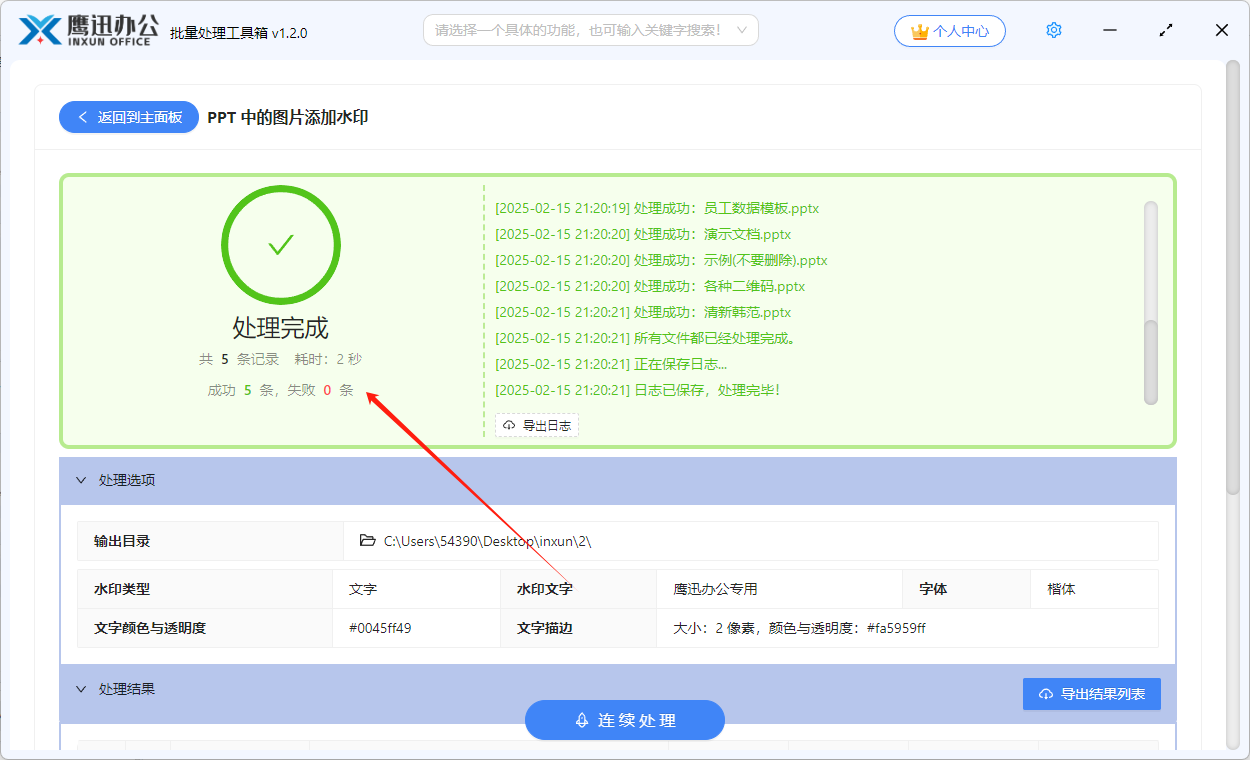This screenshot has width=1250, height=760.
Task: Click the function search input field
Action: pos(591,30)
